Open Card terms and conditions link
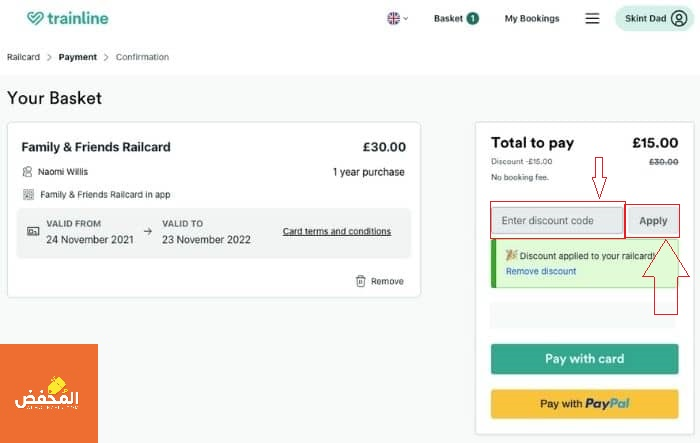 point(337,231)
